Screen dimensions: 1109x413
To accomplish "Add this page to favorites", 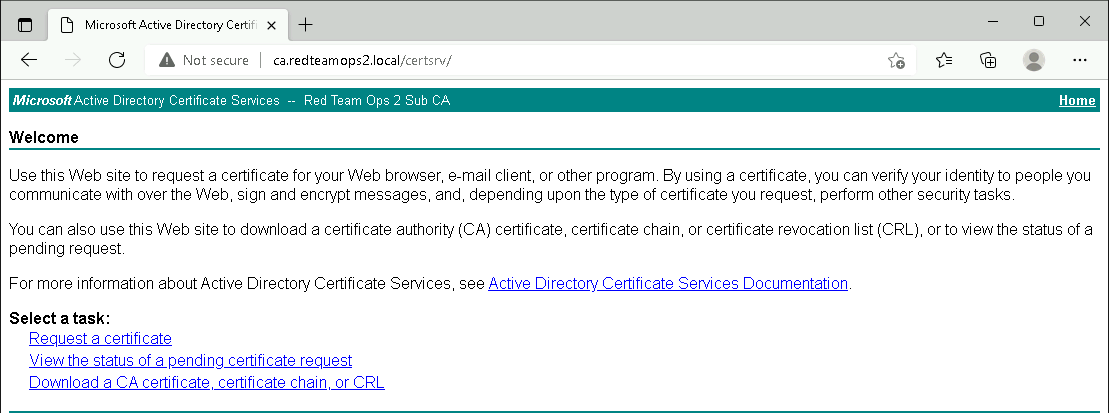I will [896, 60].
